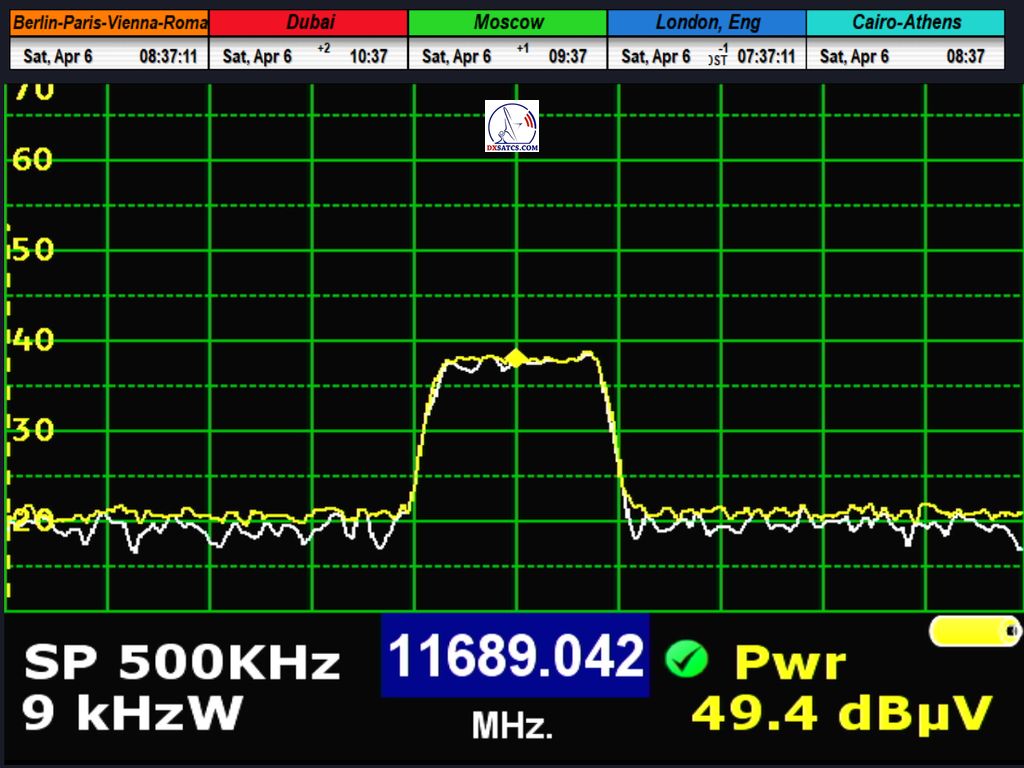
Task: Choose the London, Eng clock header
Action: tap(707, 22)
